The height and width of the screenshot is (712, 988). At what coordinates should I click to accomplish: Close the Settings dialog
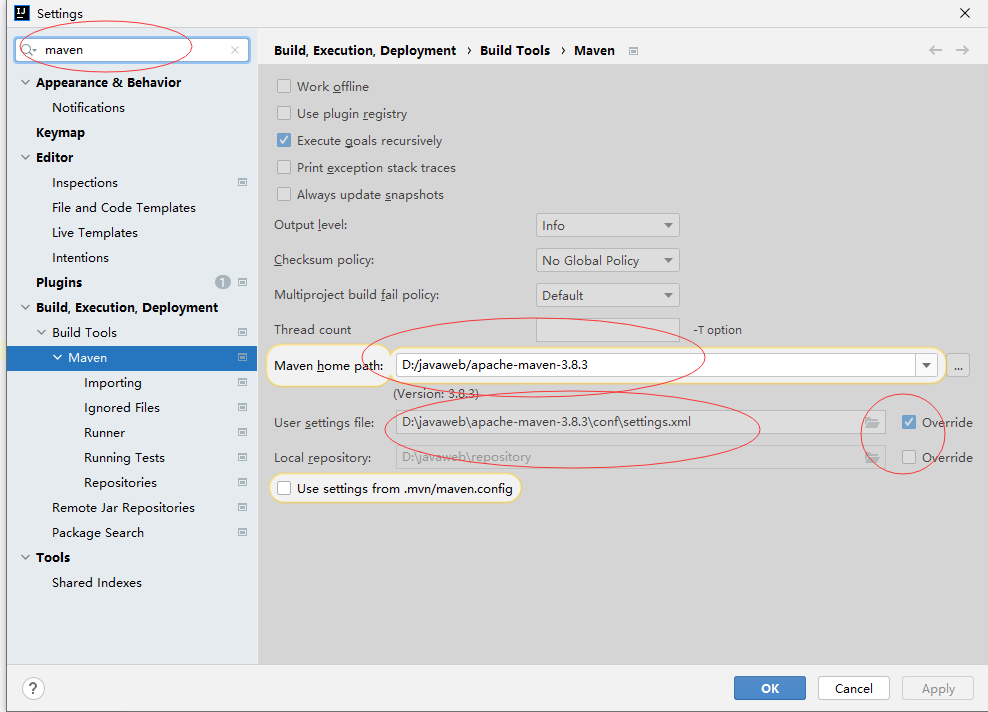[x=965, y=13]
